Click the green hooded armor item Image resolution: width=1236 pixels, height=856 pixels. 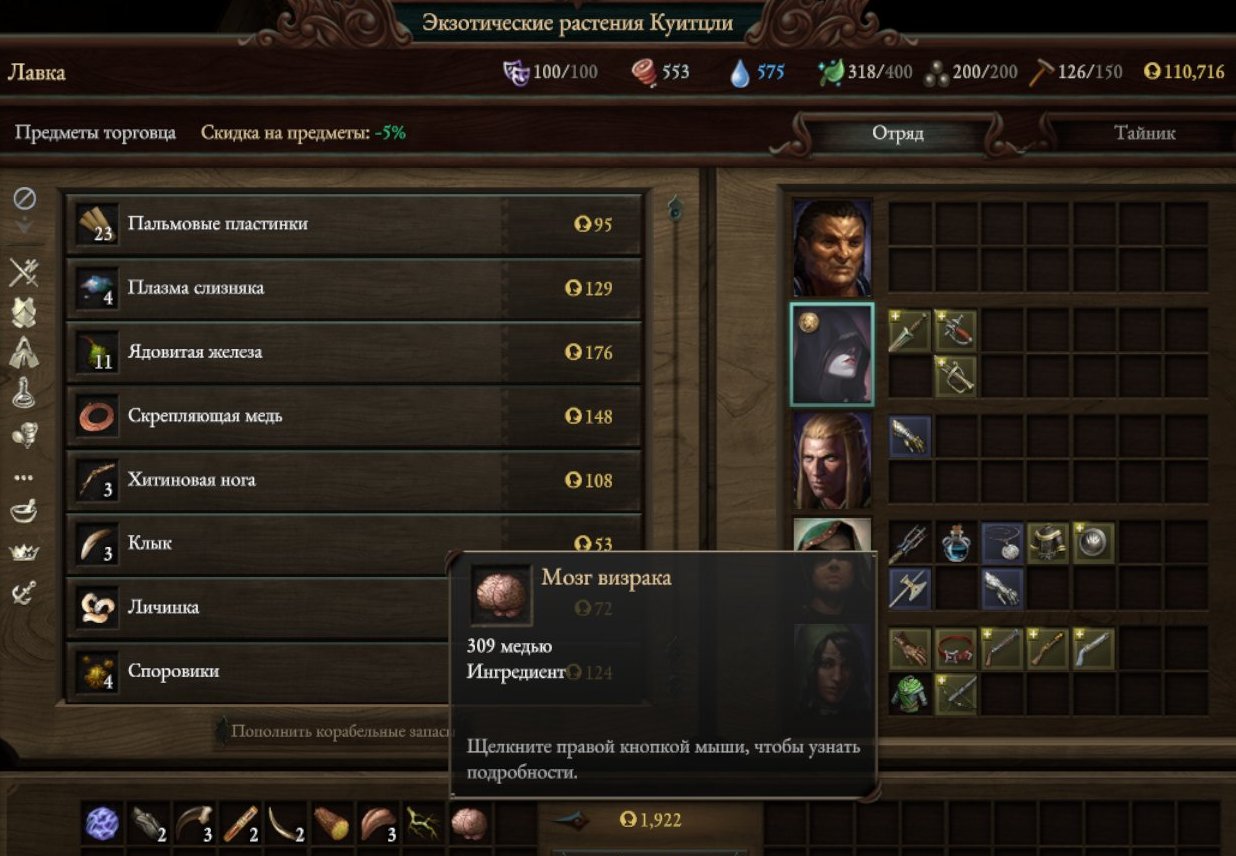pos(909,693)
